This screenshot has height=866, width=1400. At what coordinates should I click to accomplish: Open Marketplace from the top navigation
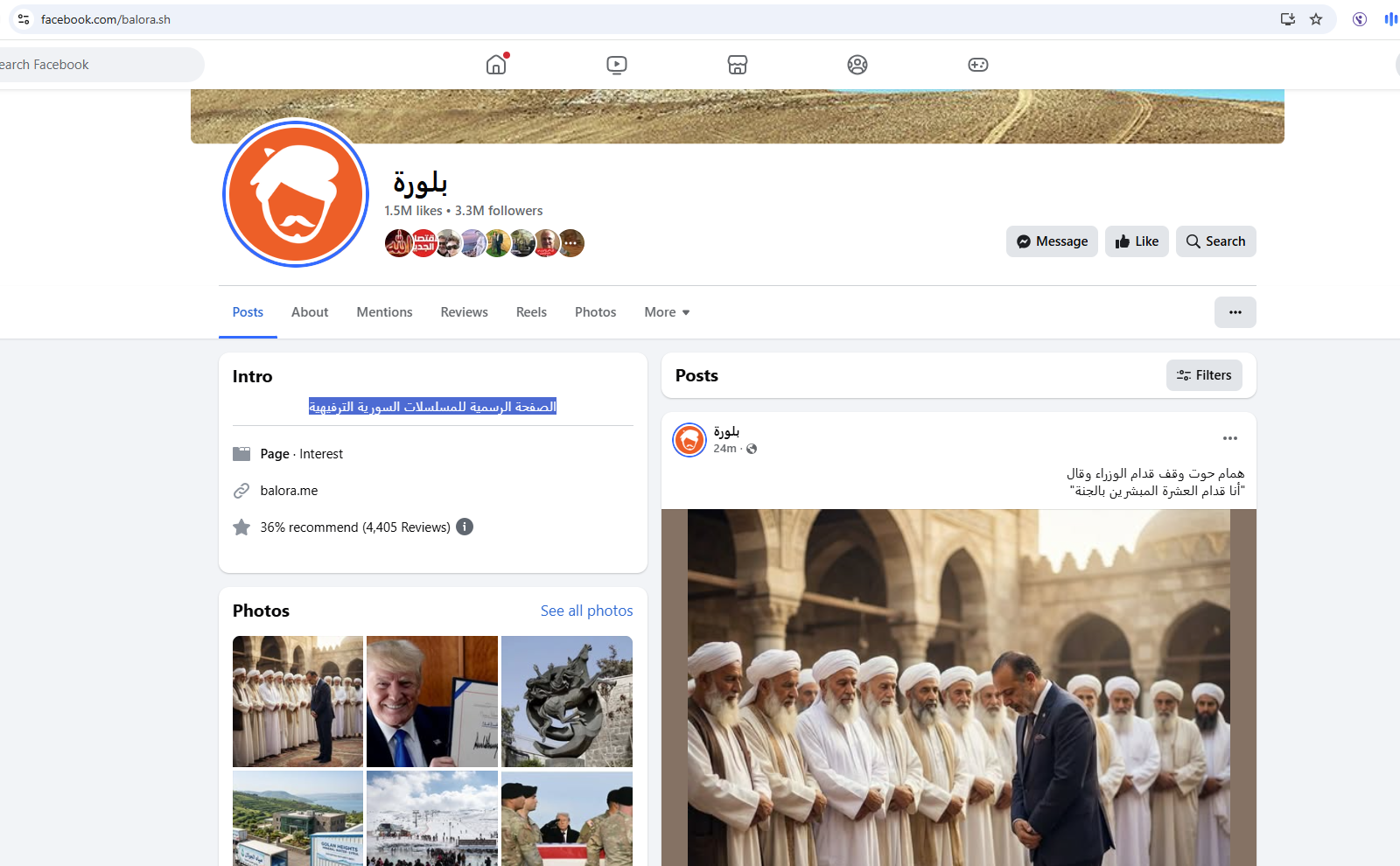click(x=737, y=64)
